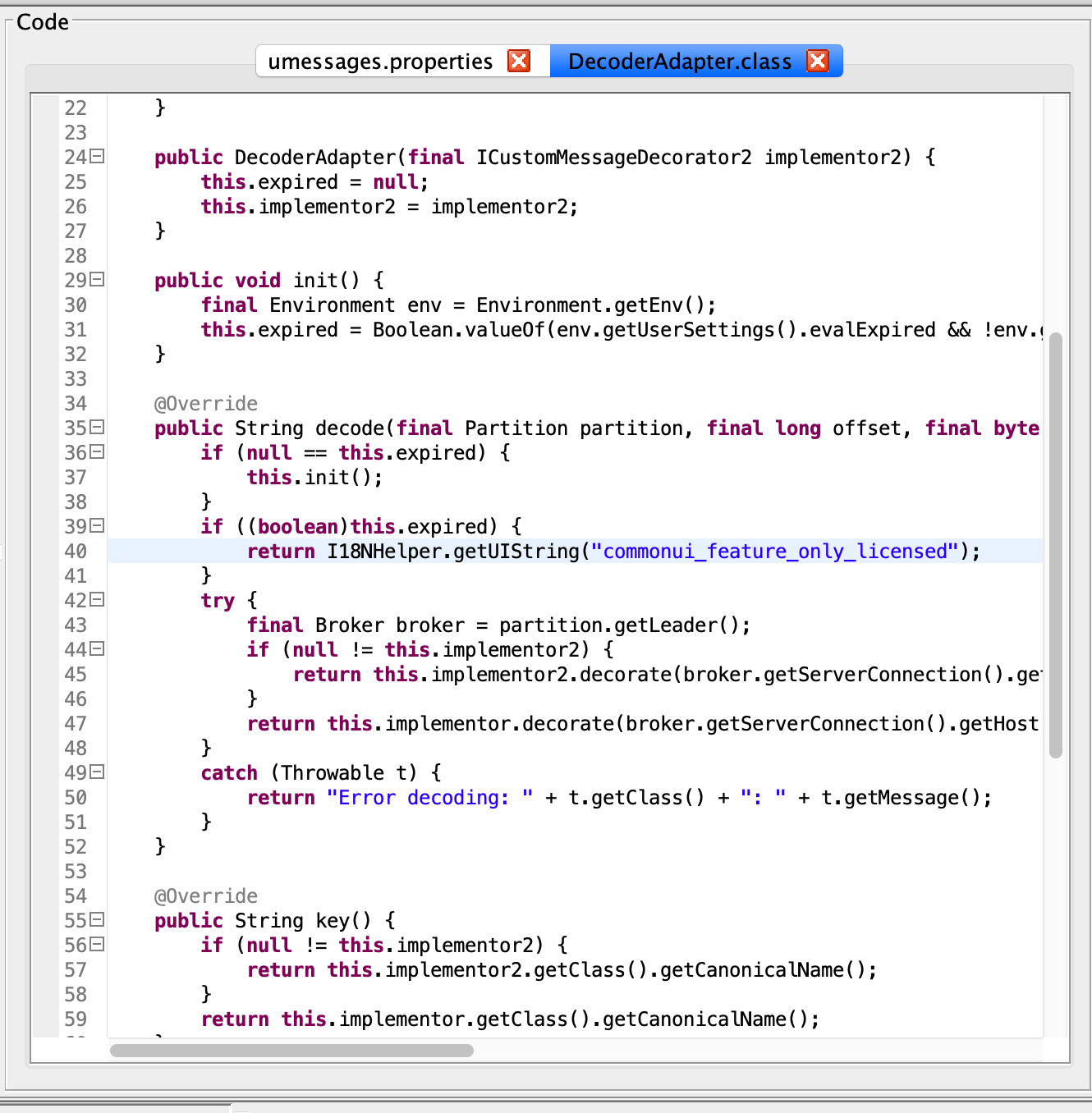The height and width of the screenshot is (1113, 1092).
Task: Collapse the init() method fold at line 29
Action: [x=98, y=280]
